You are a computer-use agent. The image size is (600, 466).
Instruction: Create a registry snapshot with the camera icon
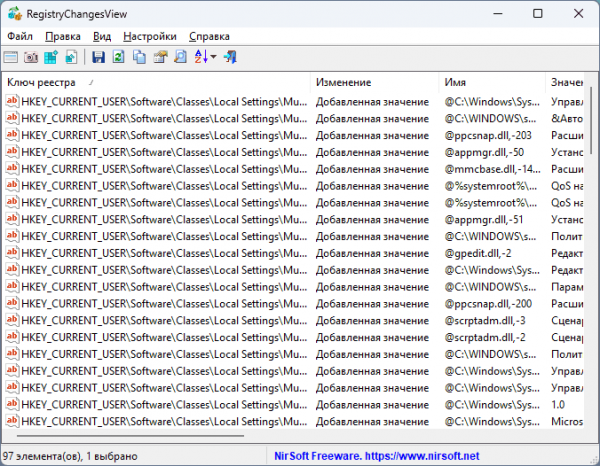coord(31,57)
